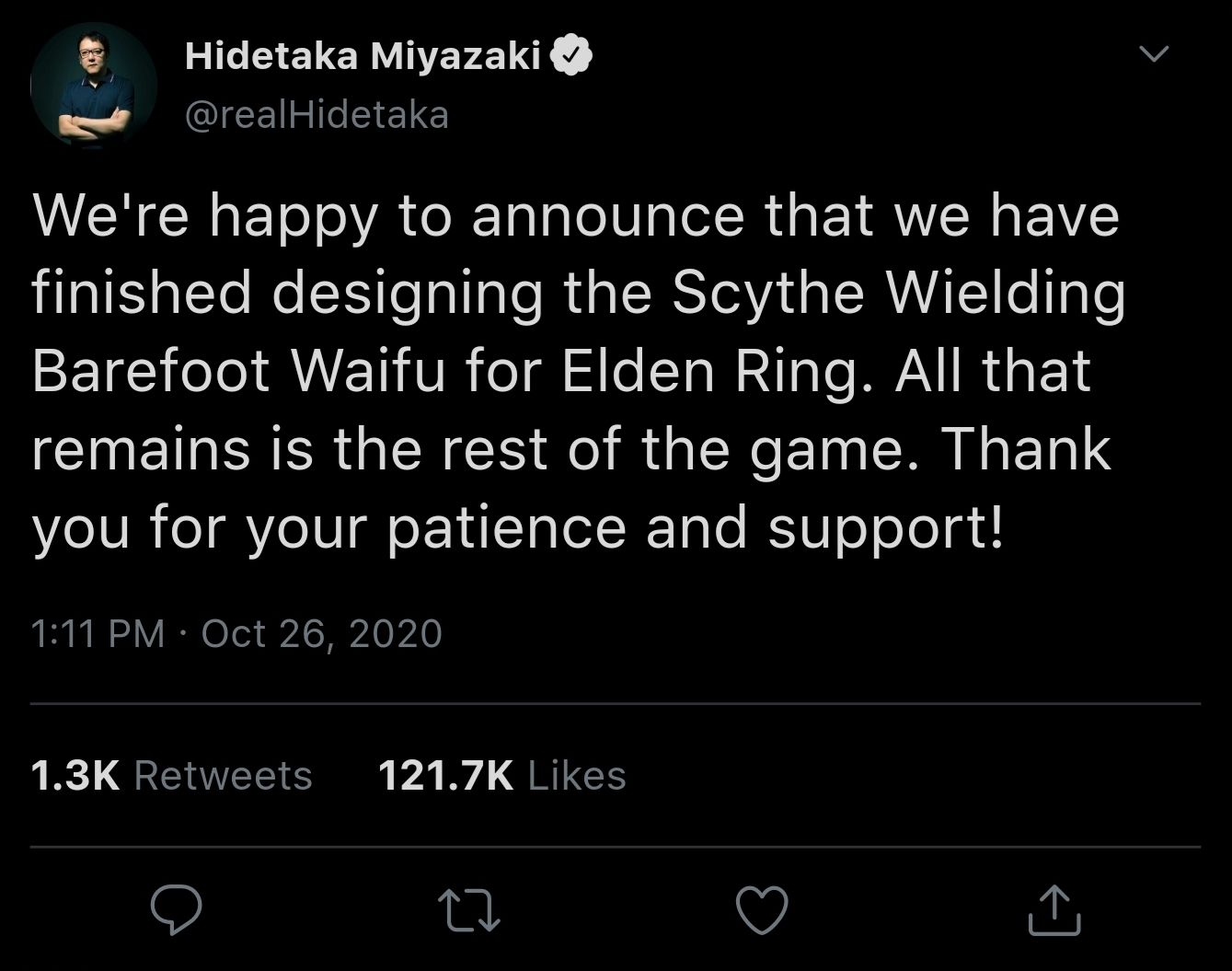Open the share icon menu

click(x=1054, y=909)
